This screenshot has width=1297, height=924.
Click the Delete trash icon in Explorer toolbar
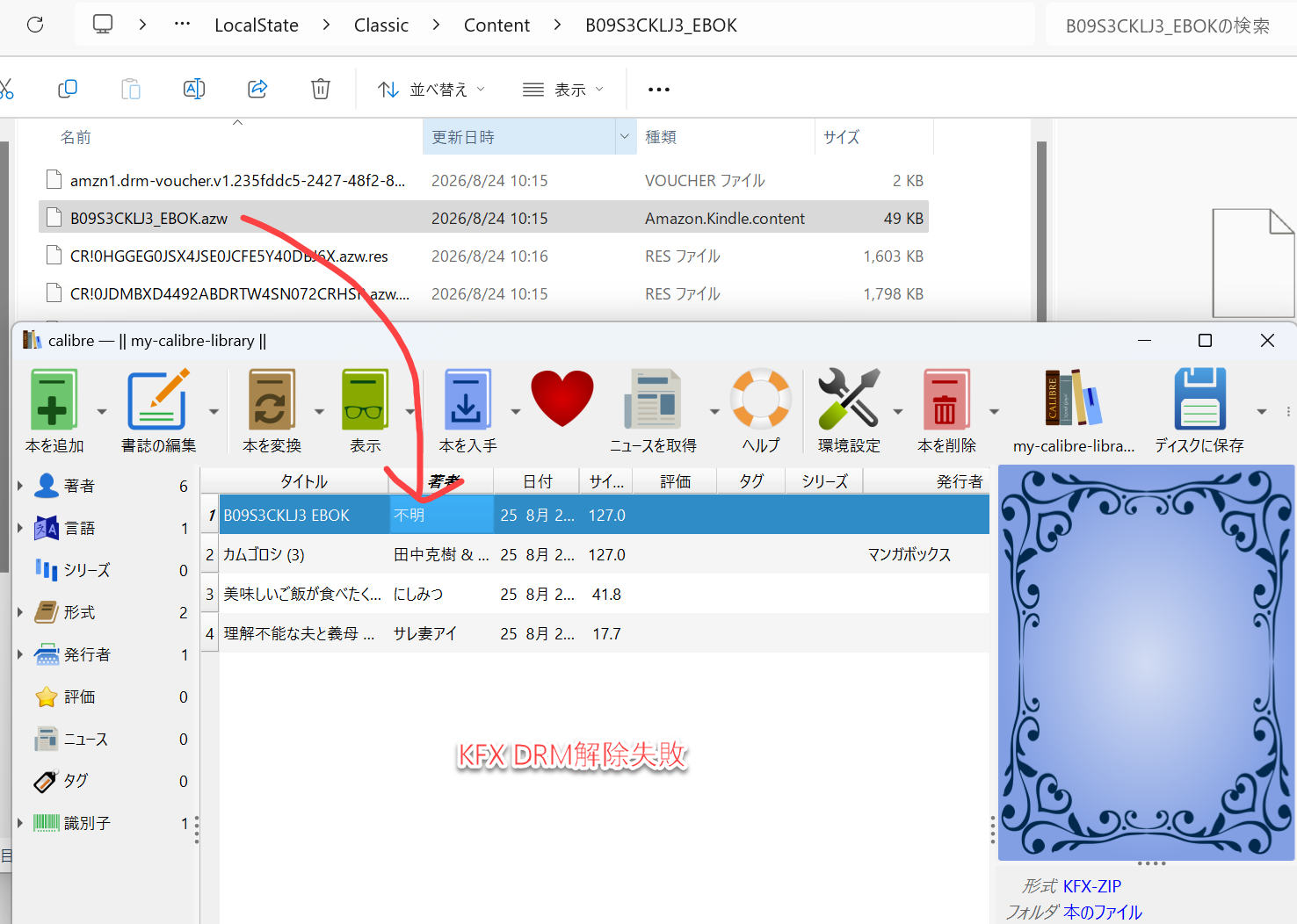321,89
